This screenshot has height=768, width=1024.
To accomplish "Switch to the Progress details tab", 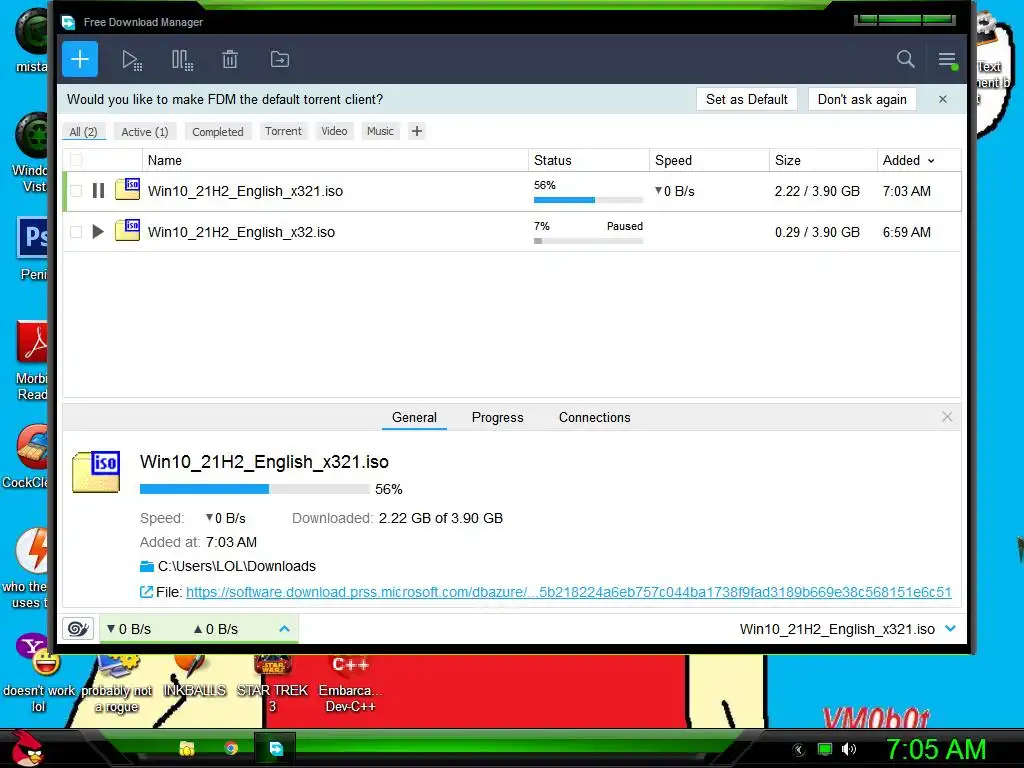I will pos(498,417).
